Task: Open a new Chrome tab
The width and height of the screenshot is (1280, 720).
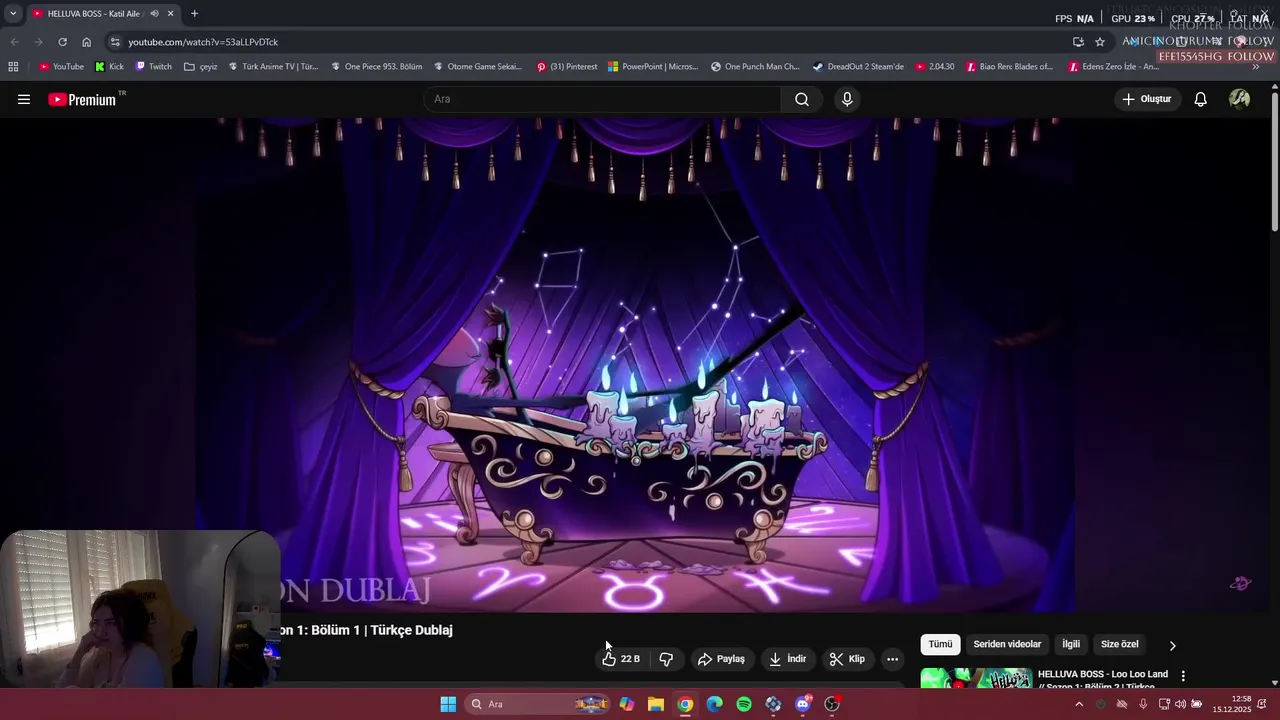Action: coord(194,14)
